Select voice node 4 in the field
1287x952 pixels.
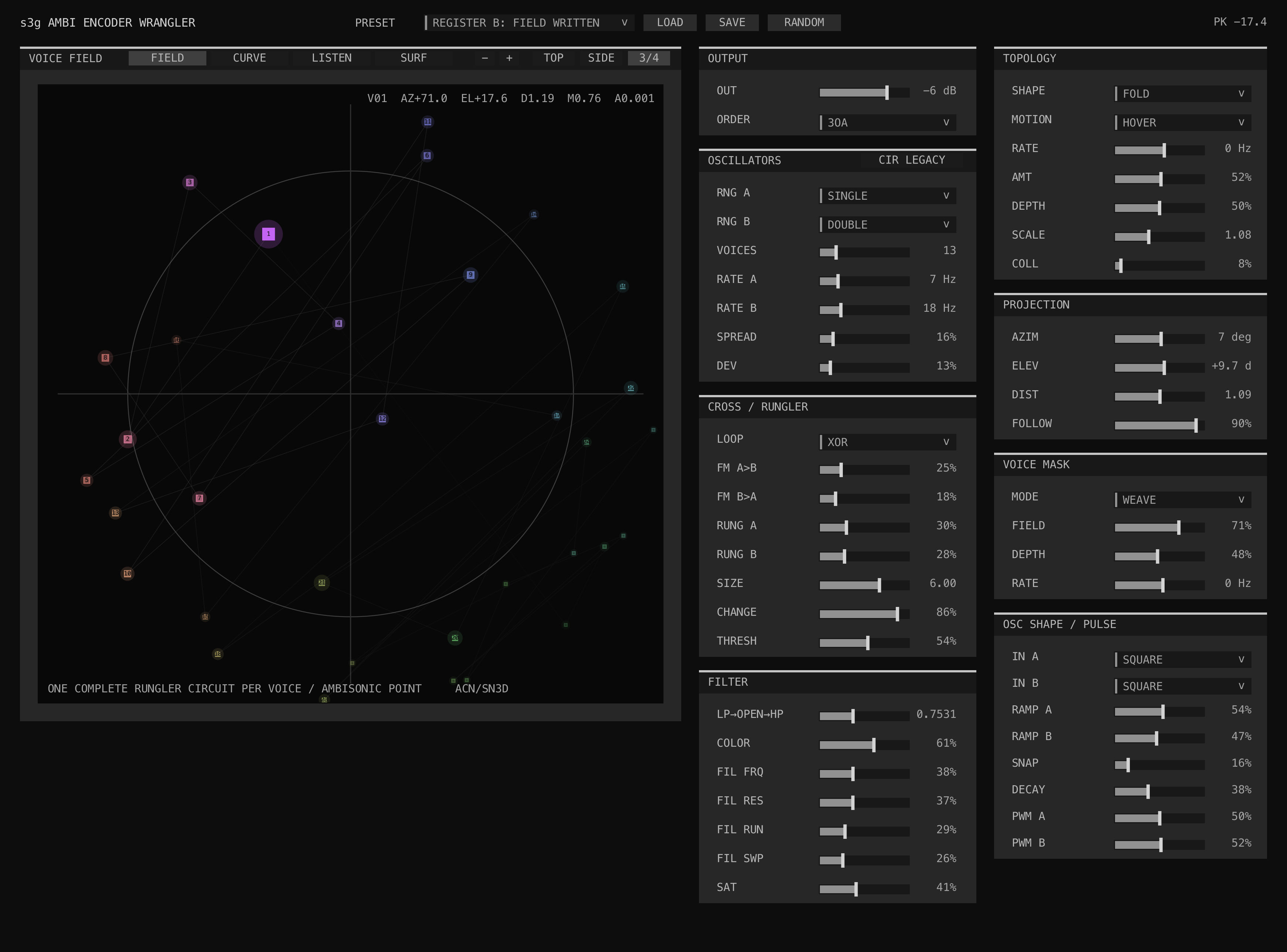(x=338, y=323)
